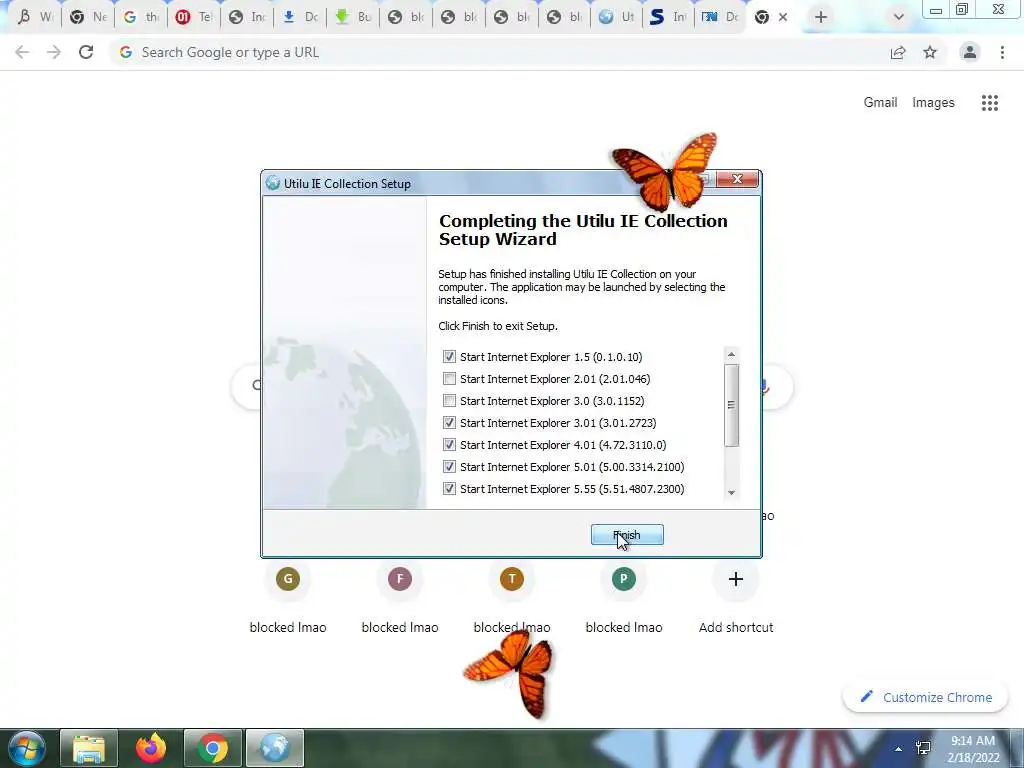Image resolution: width=1024 pixels, height=768 pixels.
Task: Click the IE versions list scrollbar thumb
Action: [731, 405]
